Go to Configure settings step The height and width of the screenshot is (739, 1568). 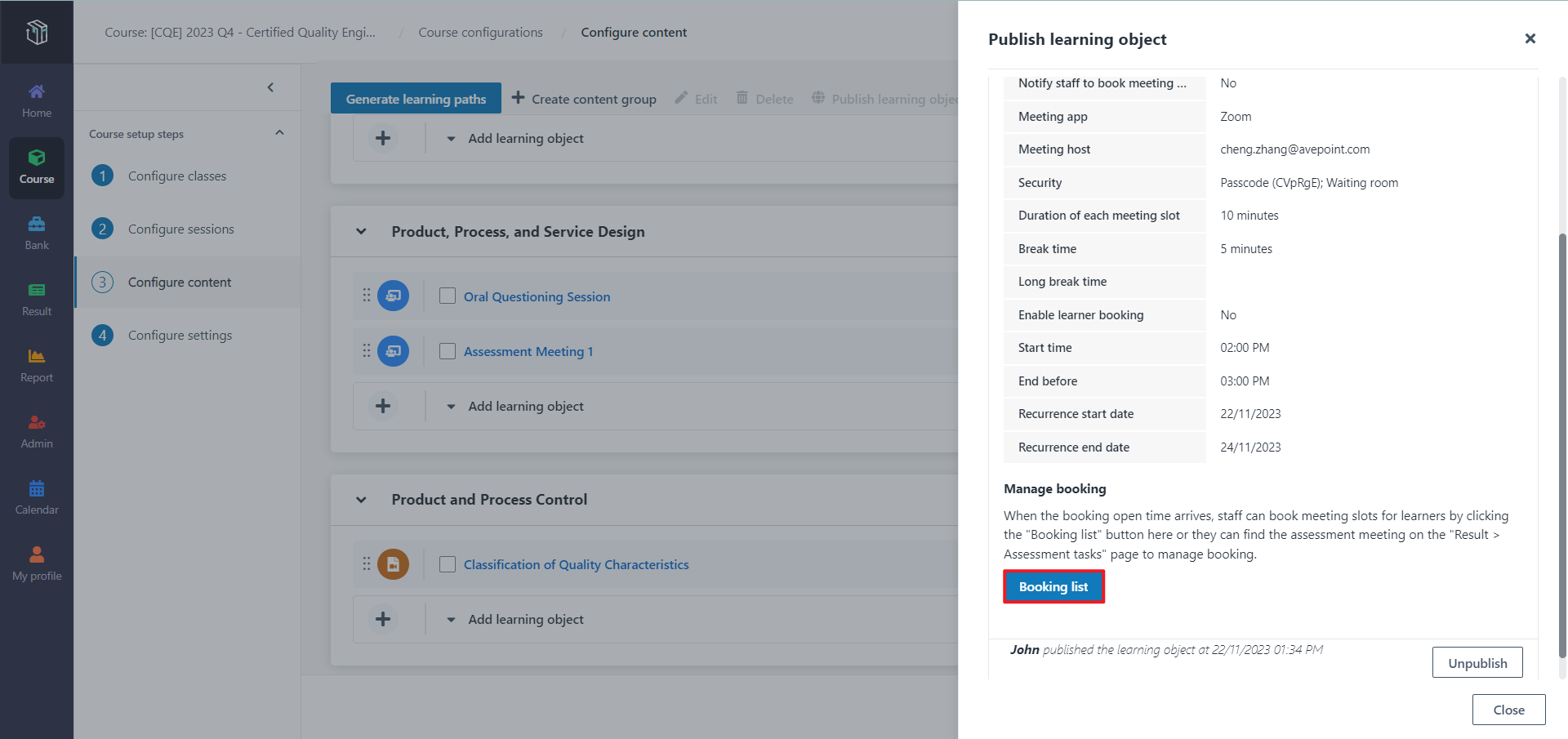[x=180, y=336]
